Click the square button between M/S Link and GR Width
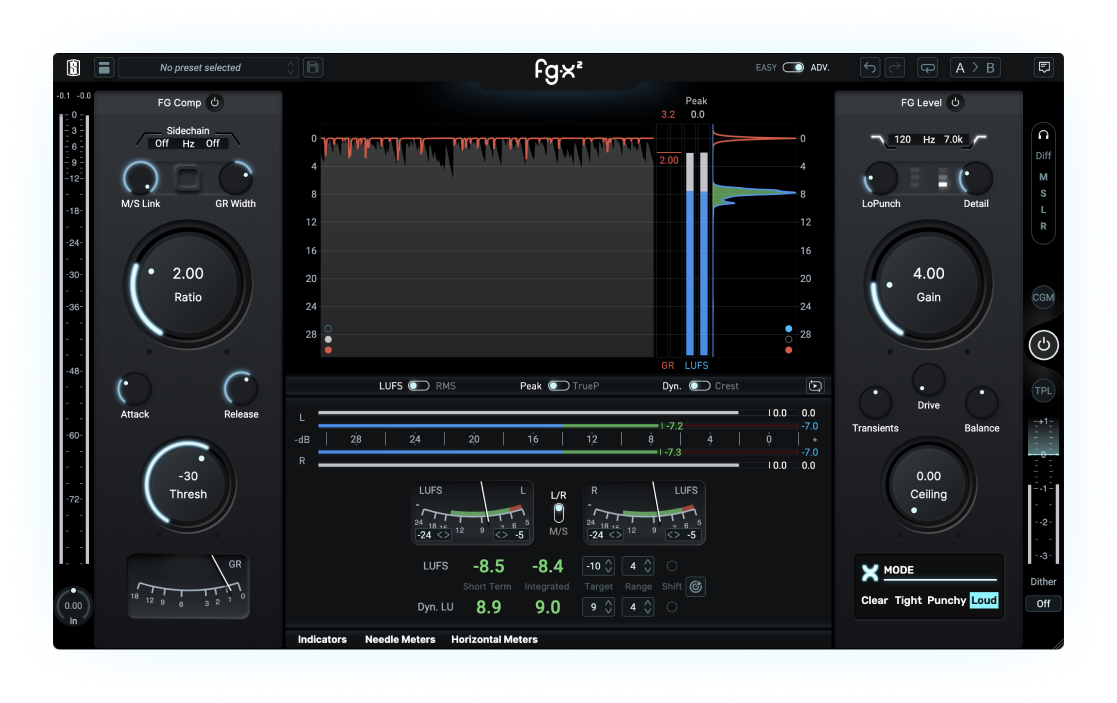1117x703 pixels. (188, 178)
